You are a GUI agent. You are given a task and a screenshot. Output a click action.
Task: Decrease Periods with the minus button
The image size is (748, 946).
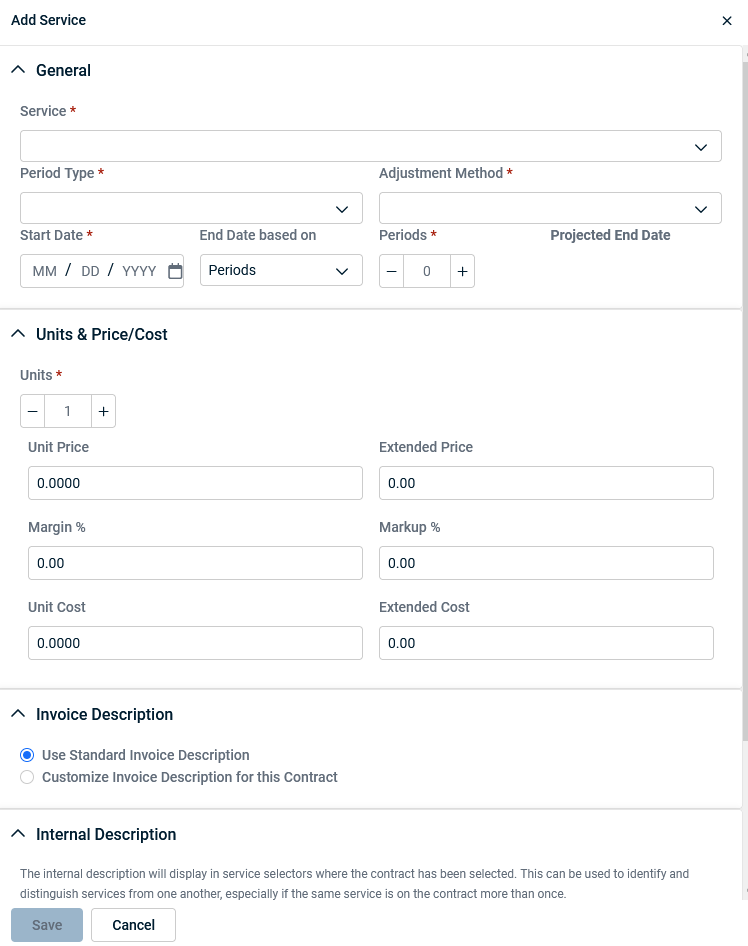391,271
